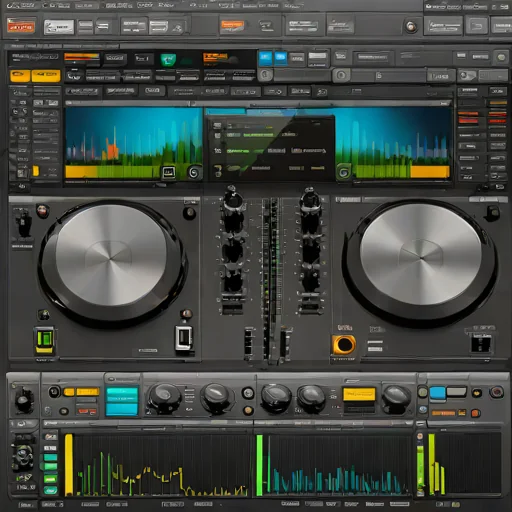Image resolution: width=512 pixels, height=512 pixels.
Task: Click the black knob at right deck's top-right
Action: click(492, 213)
